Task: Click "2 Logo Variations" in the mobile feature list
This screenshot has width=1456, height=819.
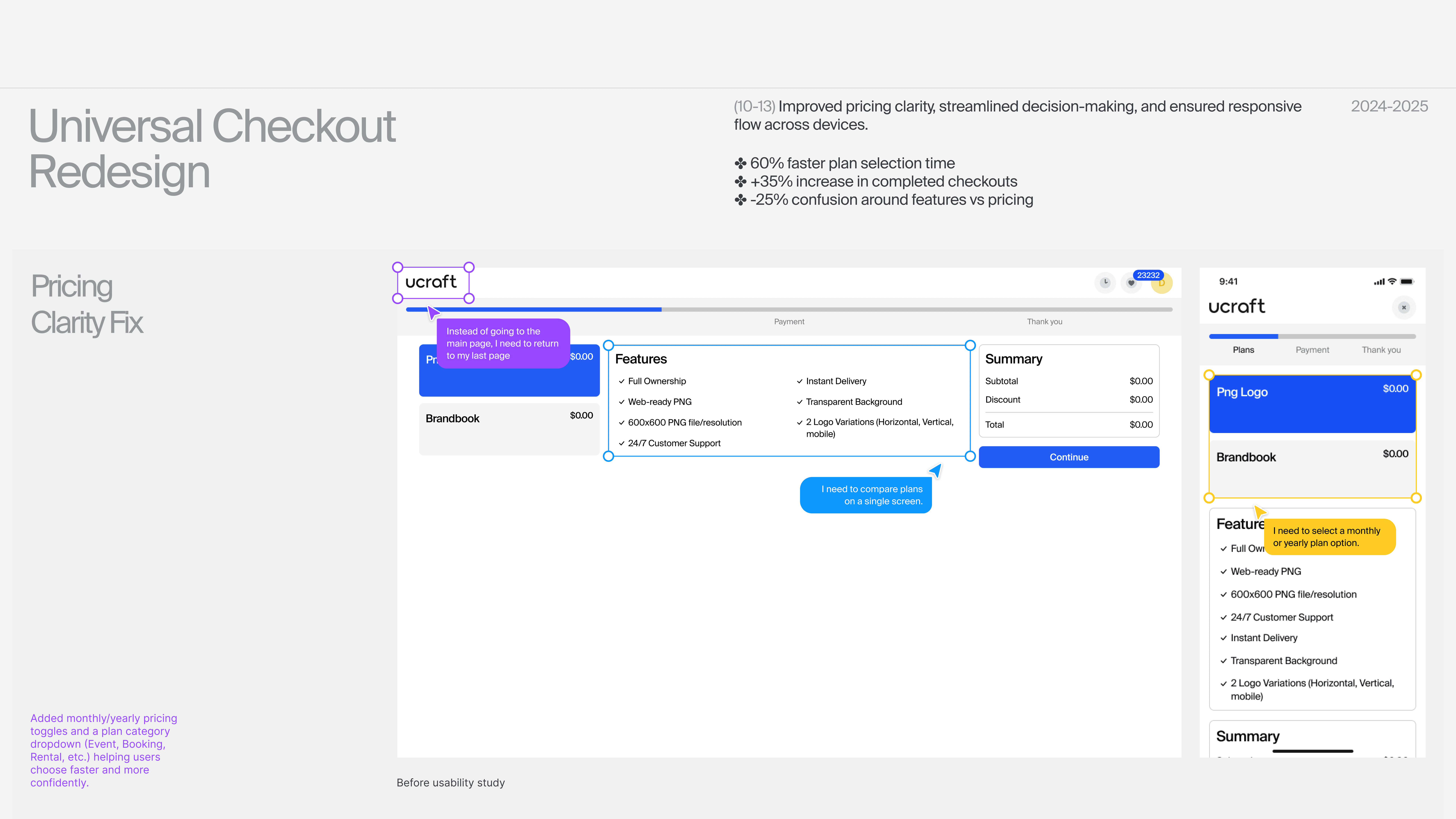Action: [x=1312, y=690]
